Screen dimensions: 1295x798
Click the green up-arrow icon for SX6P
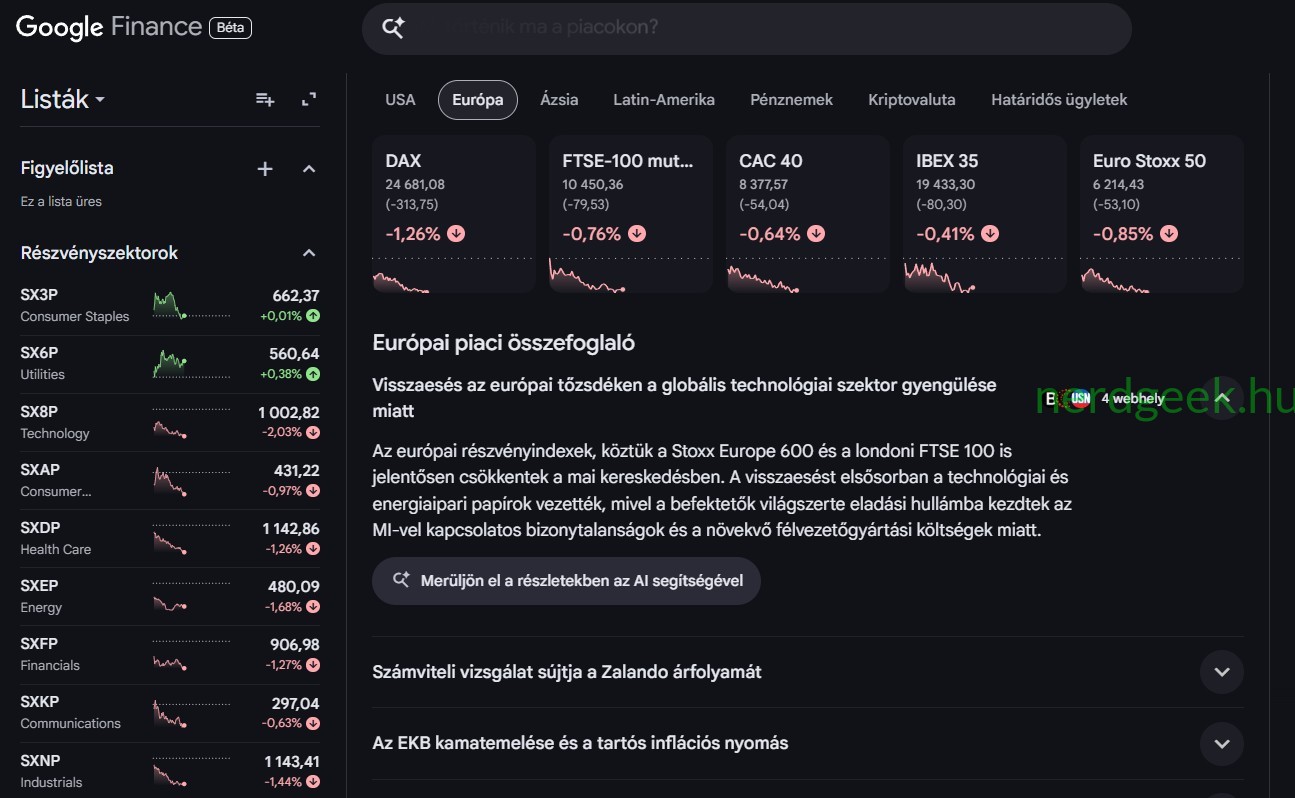click(x=313, y=374)
